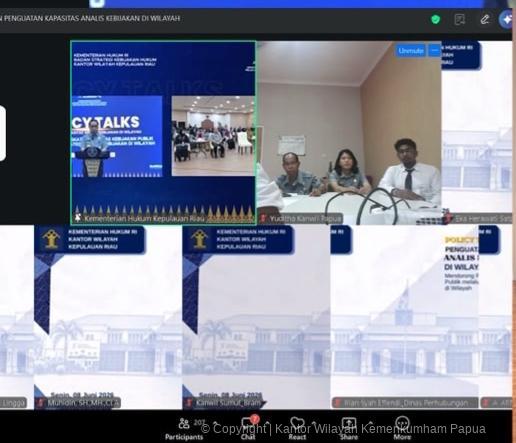The image size is (516, 443).
Task: Open the meeting notes icon in top bar
Action: click(460, 19)
